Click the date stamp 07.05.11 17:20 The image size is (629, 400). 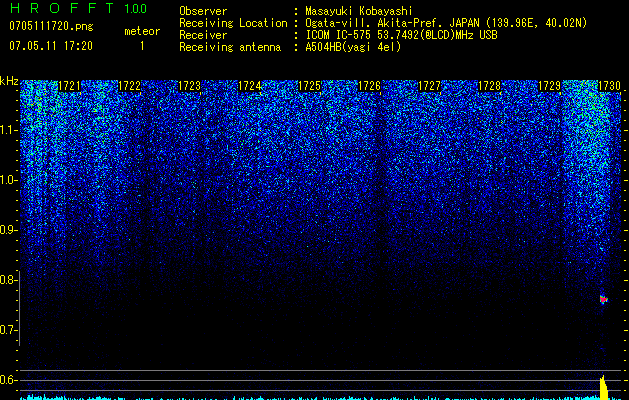(x=51, y=46)
